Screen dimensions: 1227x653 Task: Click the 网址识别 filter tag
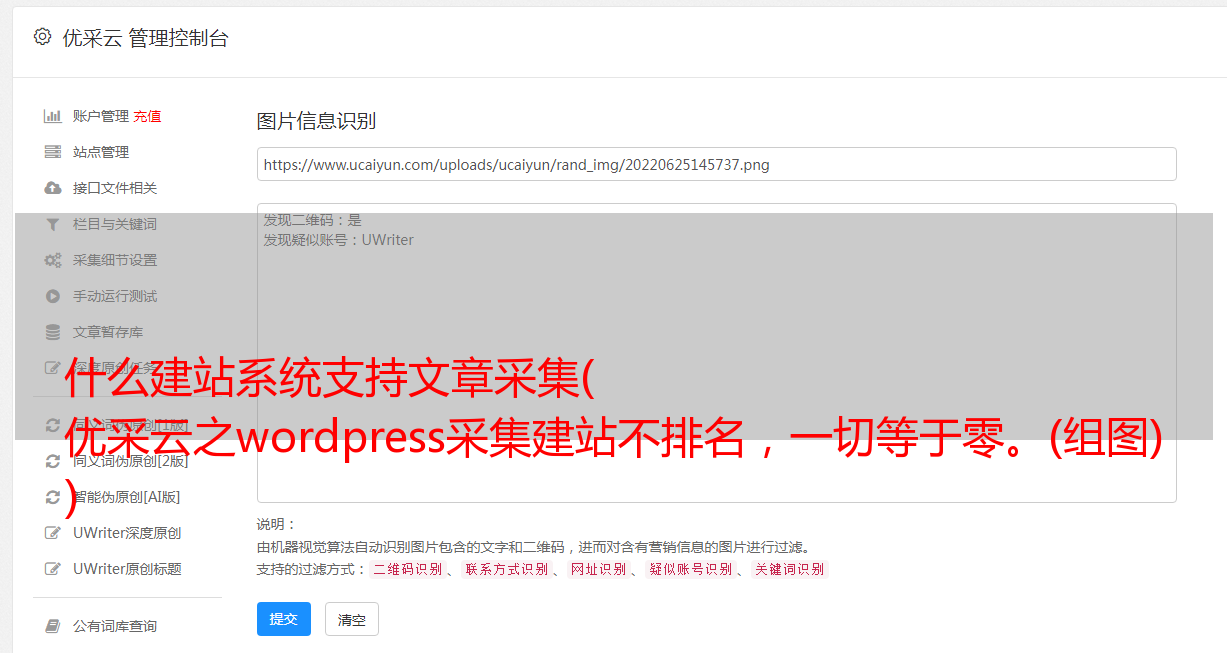(x=598, y=569)
